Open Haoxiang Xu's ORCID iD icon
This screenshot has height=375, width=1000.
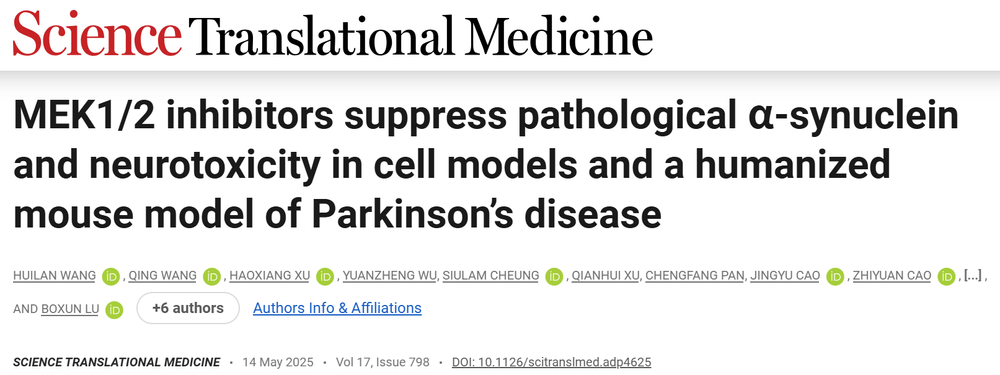point(325,276)
